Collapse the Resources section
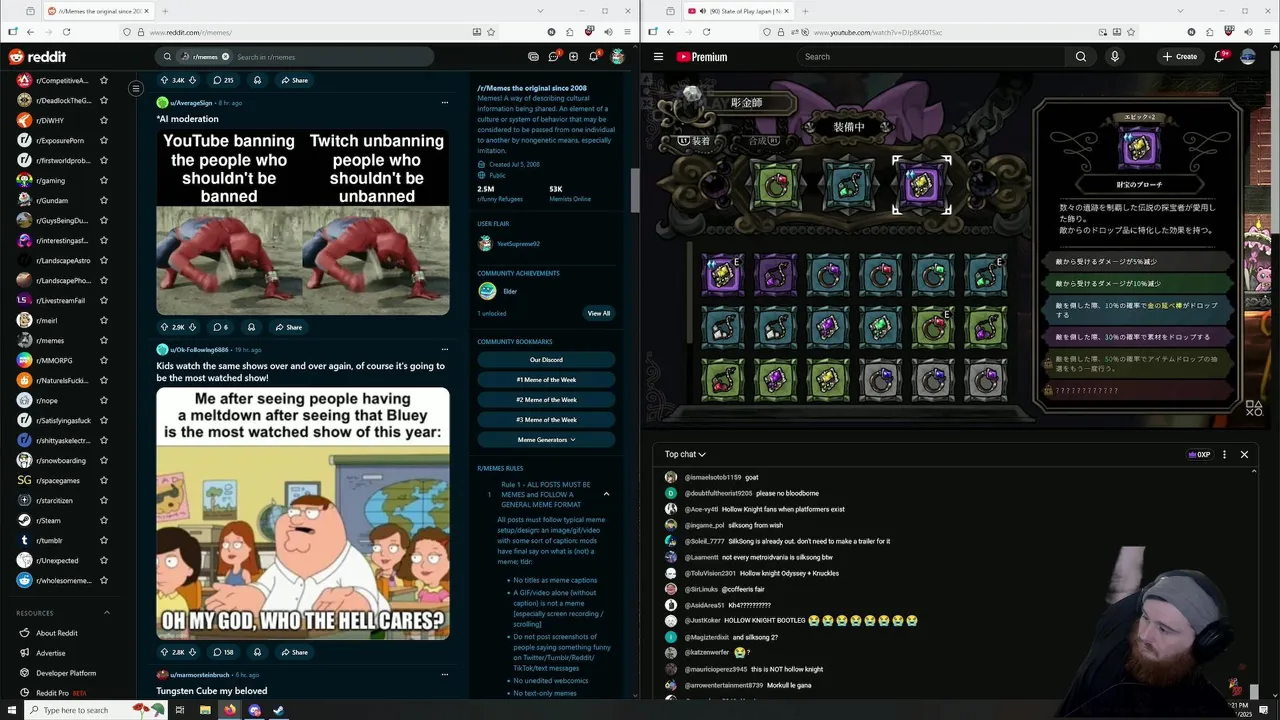The height and width of the screenshot is (720, 1280). pyautogui.click(x=107, y=613)
